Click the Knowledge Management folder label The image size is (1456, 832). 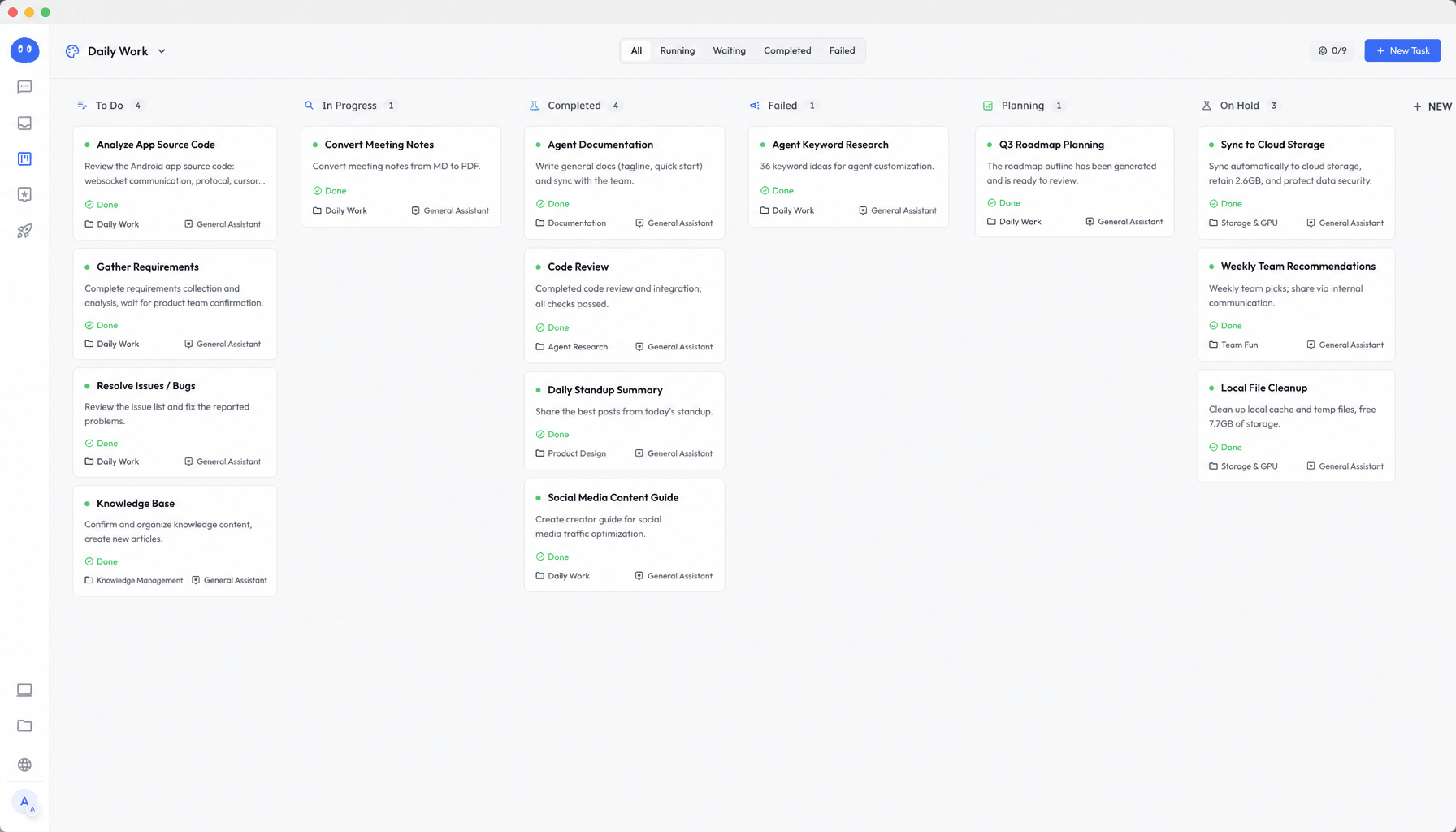point(140,580)
